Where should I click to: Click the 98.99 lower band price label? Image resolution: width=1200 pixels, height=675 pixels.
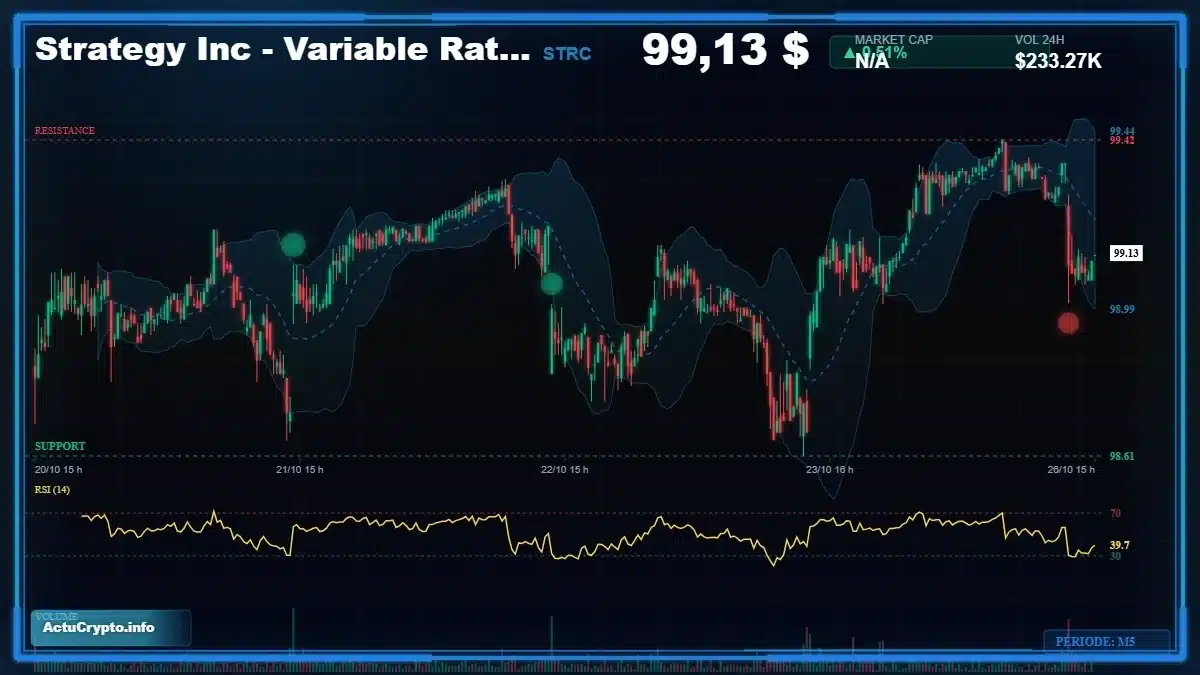(1122, 310)
